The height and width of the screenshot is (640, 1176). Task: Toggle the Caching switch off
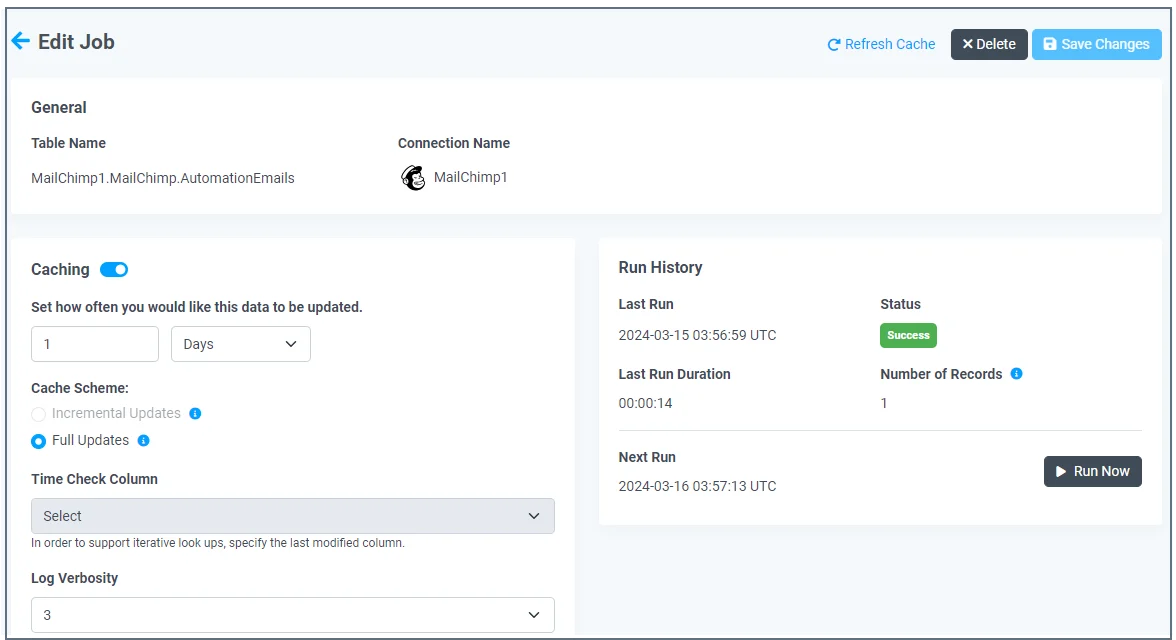pos(114,269)
